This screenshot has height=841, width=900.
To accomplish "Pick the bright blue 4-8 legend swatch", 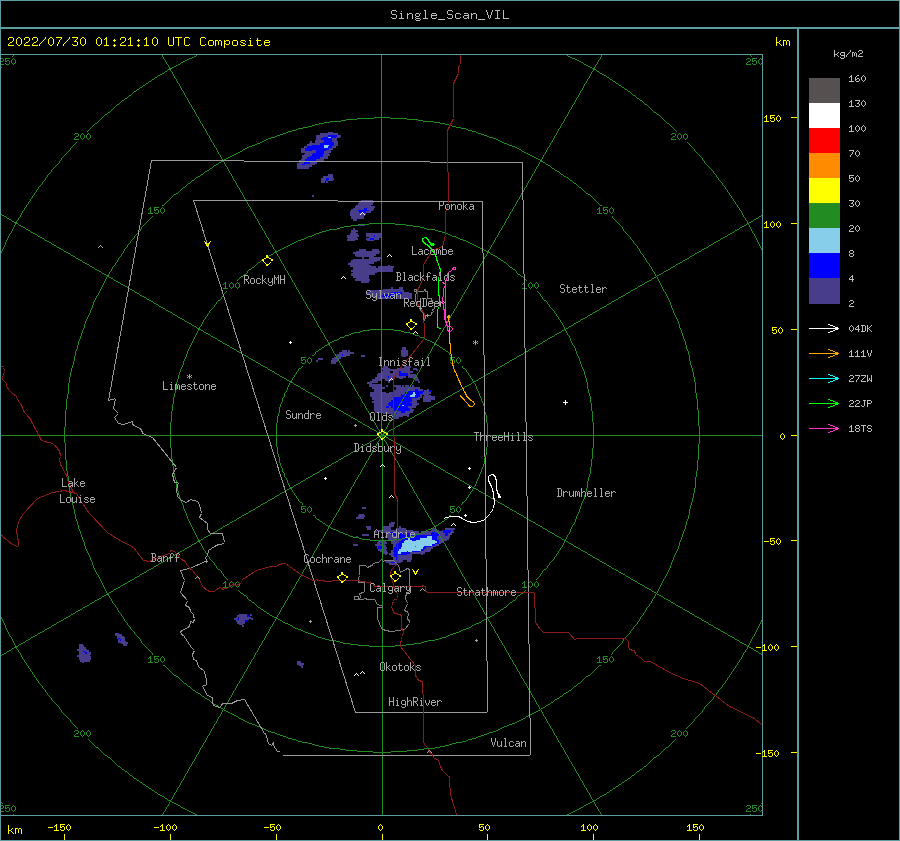I will (x=824, y=266).
